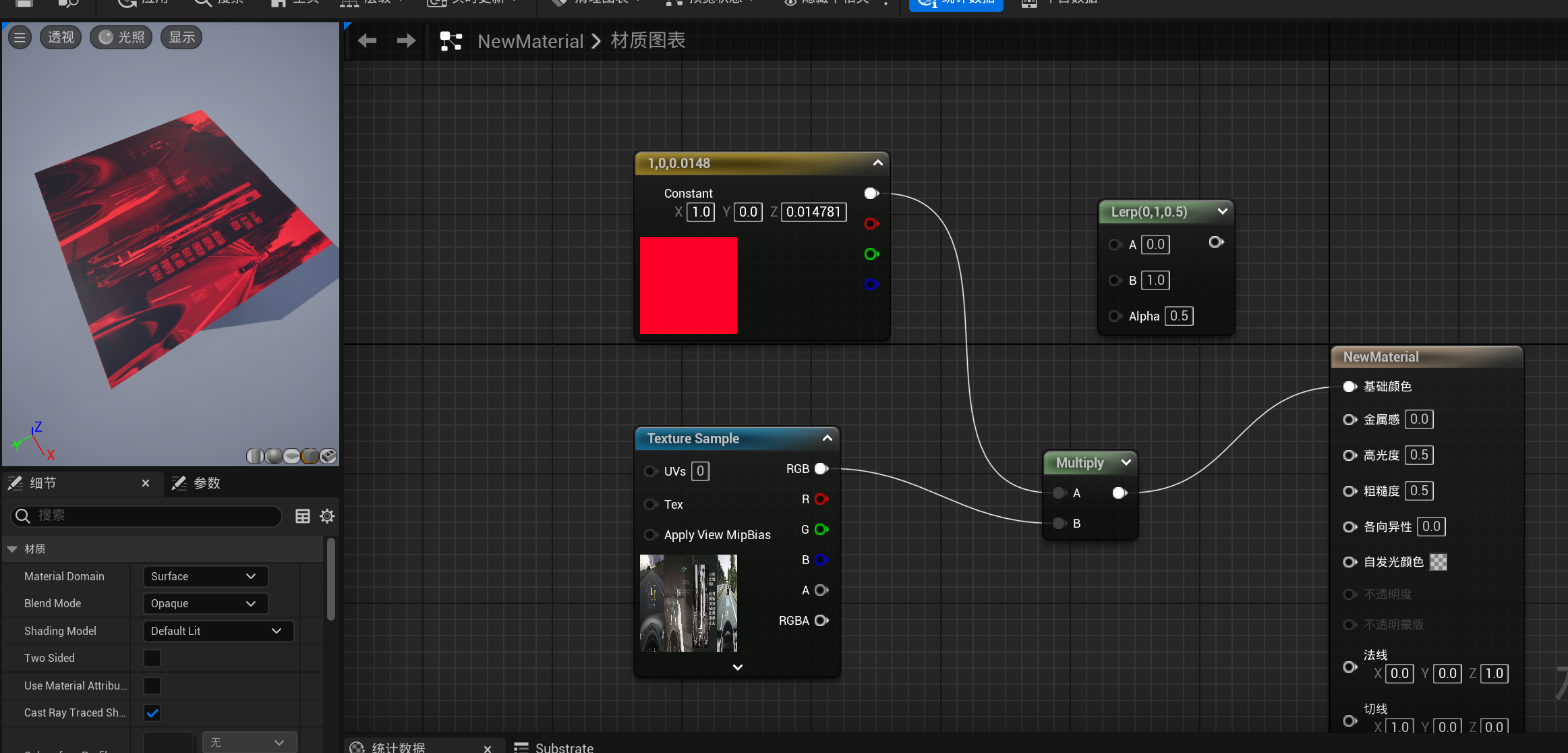Viewport: 1568px width, 753px height.
Task: Go back with the left navigation arrow
Action: coord(367,41)
